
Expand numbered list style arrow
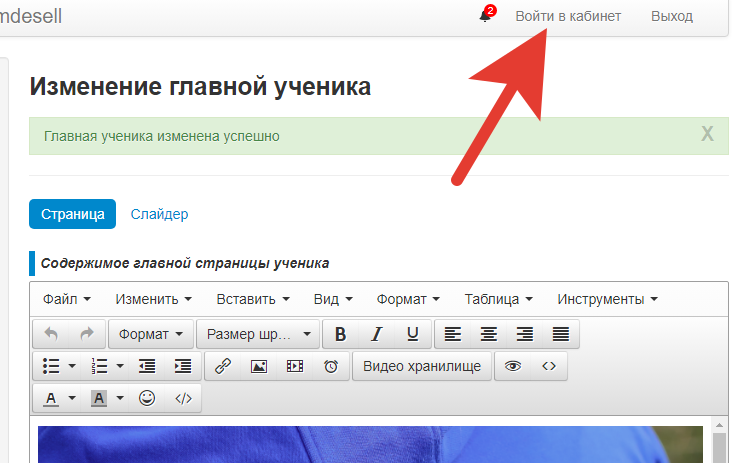(120, 366)
